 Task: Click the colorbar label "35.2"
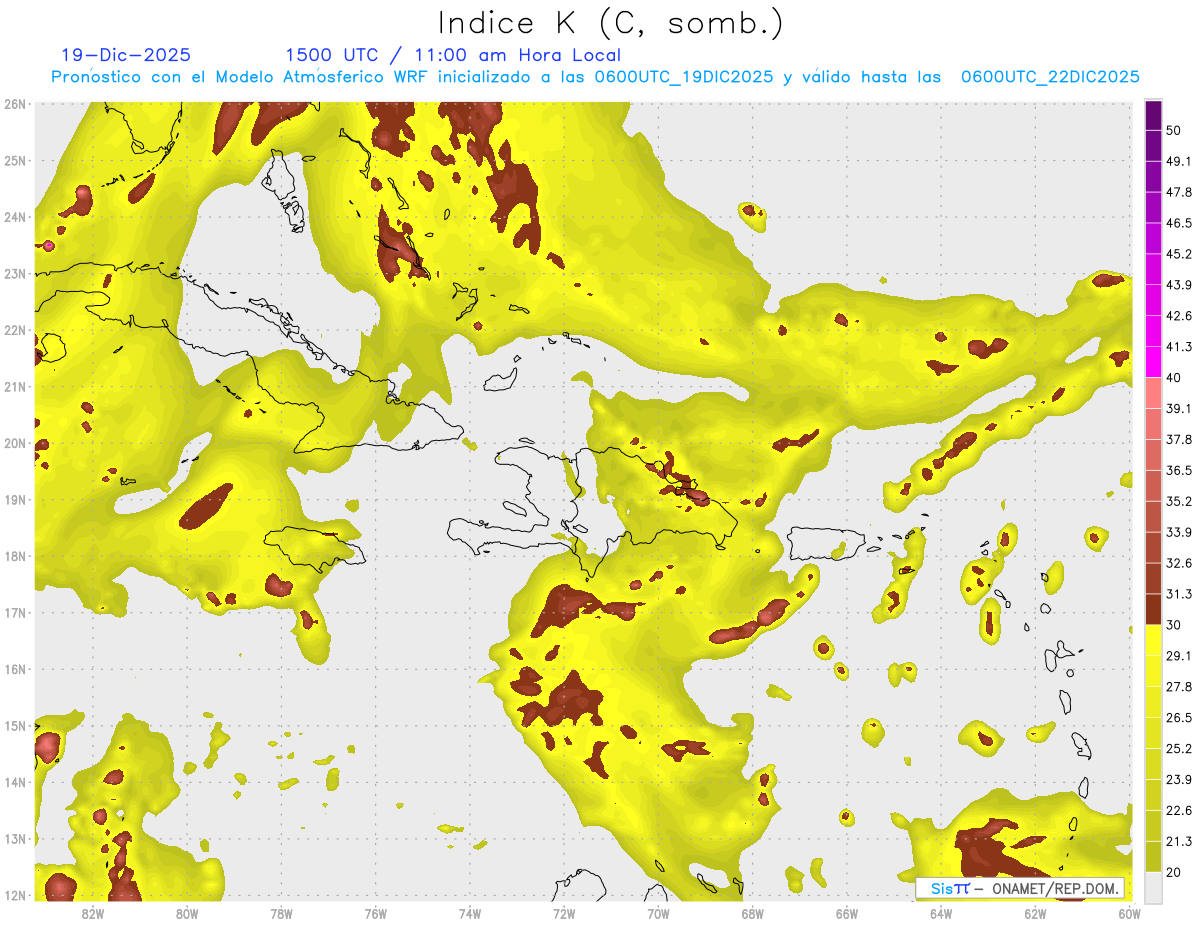(1179, 501)
